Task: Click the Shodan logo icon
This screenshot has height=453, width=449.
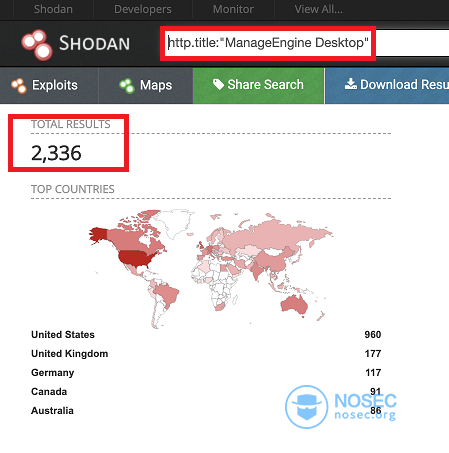Action: pyautogui.click(x=37, y=45)
